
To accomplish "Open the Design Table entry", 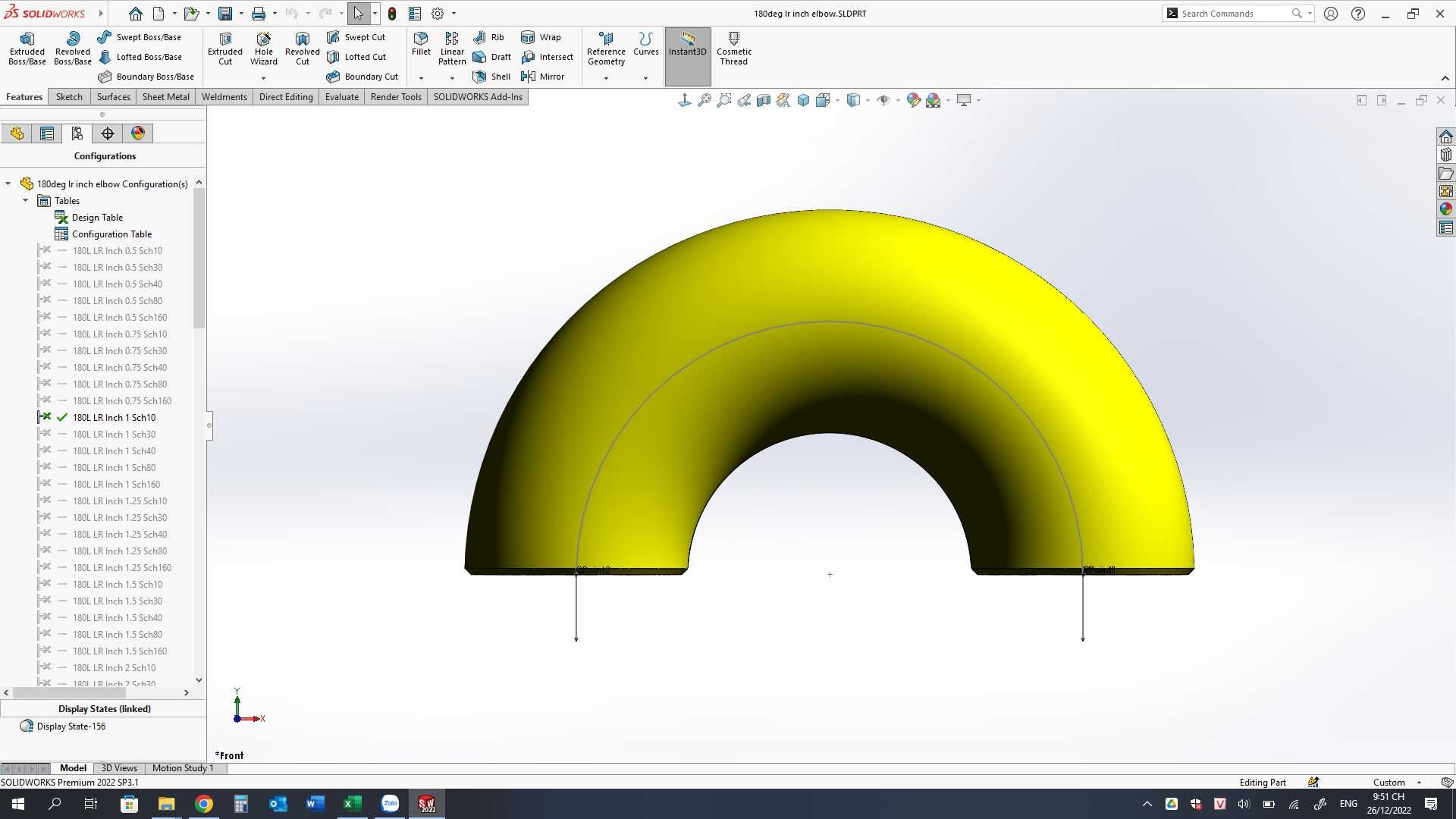I will point(97,218).
